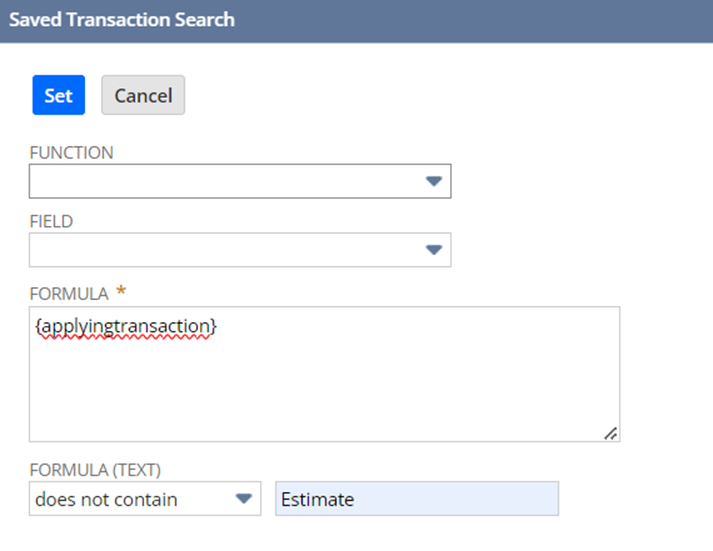The image size is (713, 551).
Task: Click the FORMULA label
Action: click(68, 293)
